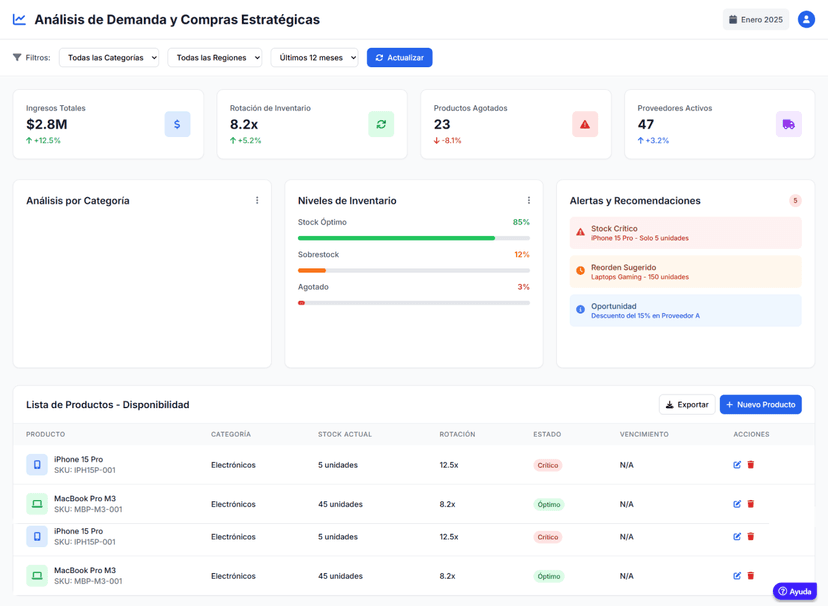
Task: Click the Agotado red progress bar
Action: point(302,303)
